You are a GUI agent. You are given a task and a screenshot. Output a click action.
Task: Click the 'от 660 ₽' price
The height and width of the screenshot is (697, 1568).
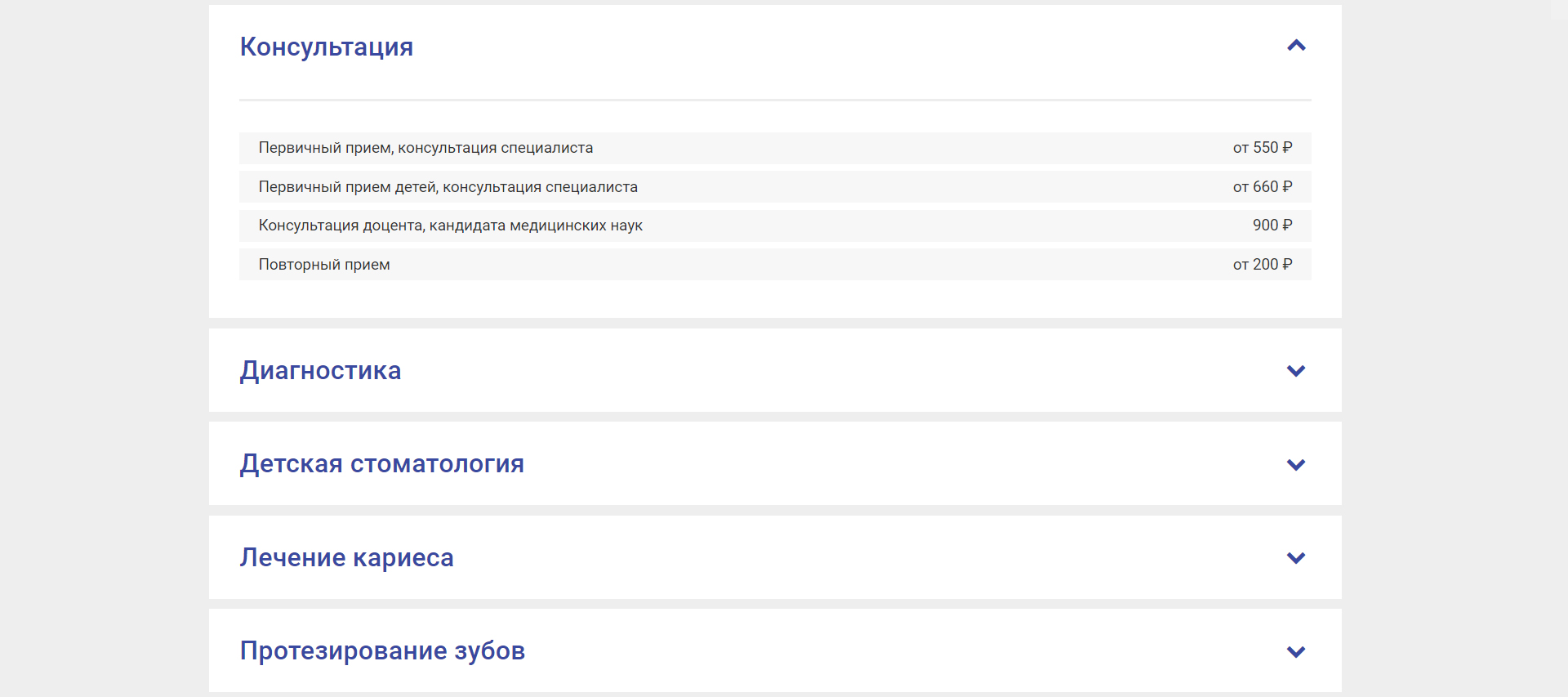point(1262,187)
